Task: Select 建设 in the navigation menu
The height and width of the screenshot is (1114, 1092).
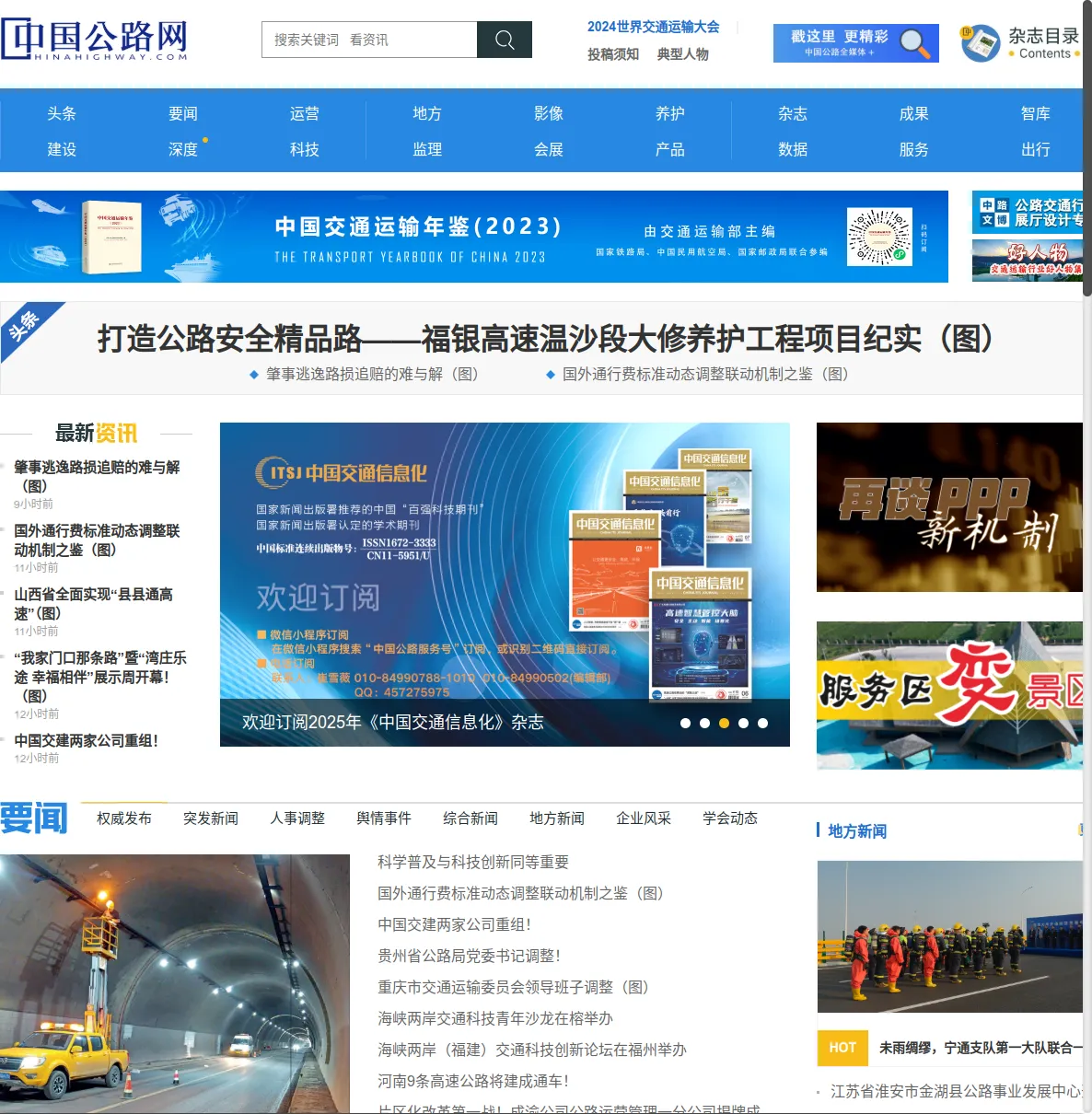Action: pyautogui.click(x=62, y=149)
